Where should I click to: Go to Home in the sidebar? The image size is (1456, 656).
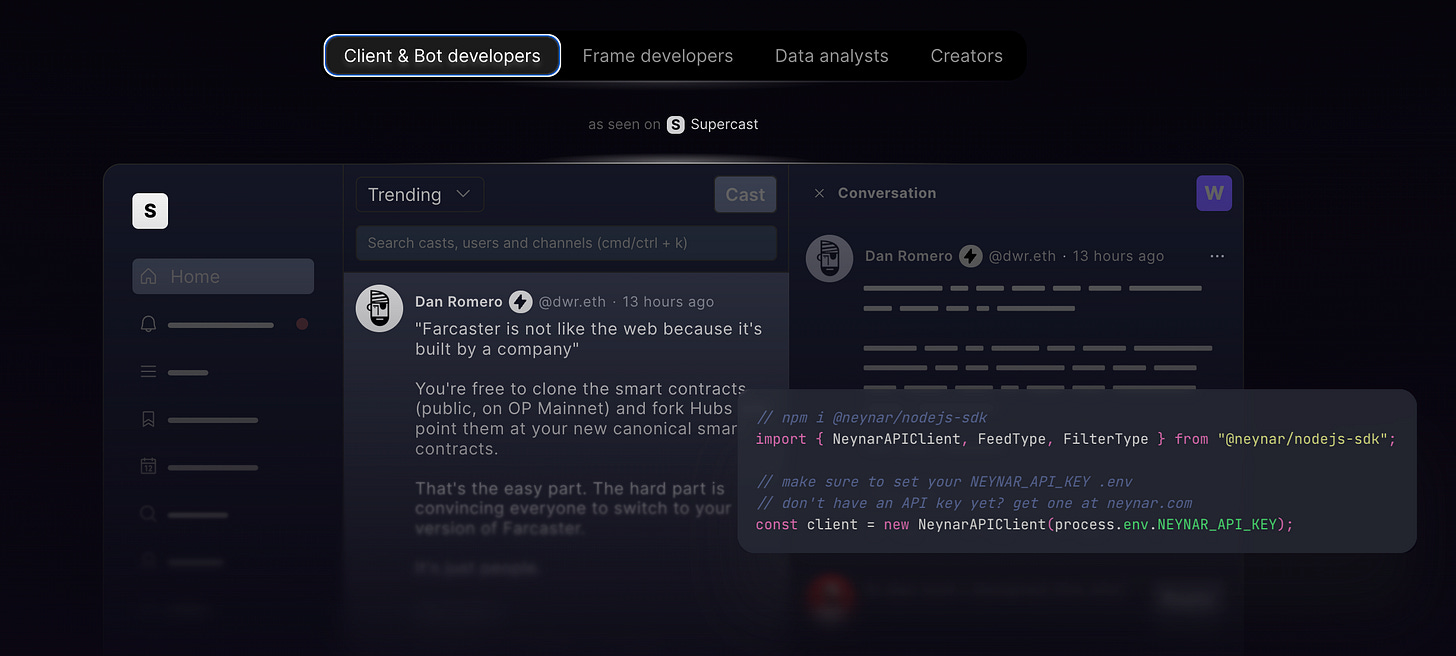(x=223, y=277)
